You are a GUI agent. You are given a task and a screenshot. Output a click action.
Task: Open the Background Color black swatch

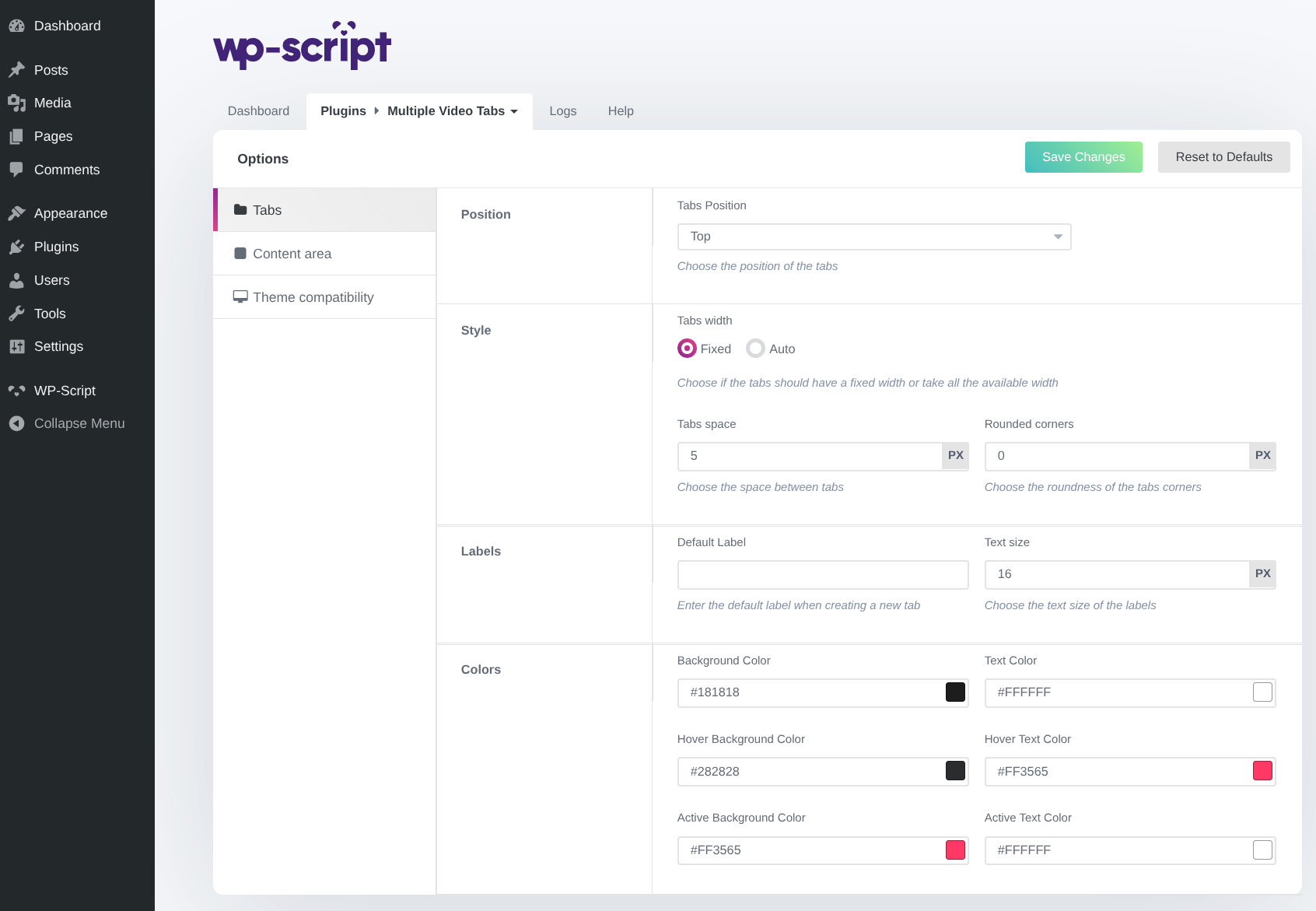(x=955, y=692)
